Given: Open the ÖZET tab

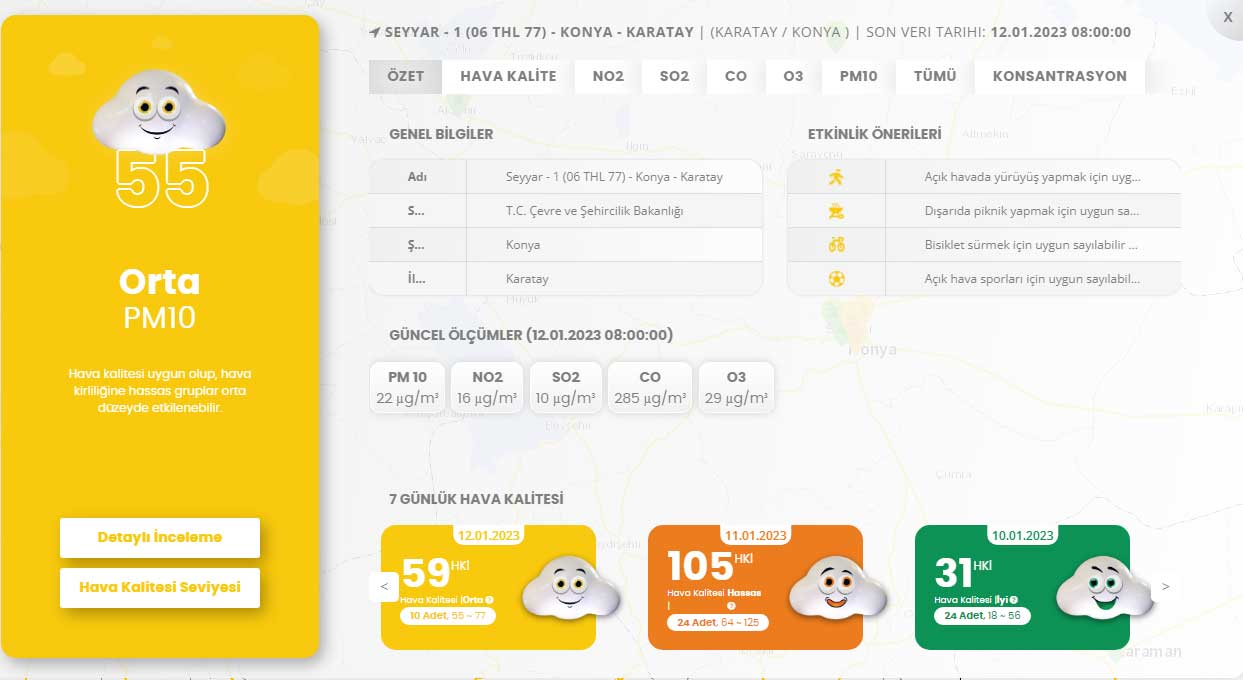Looking at the screenshot, I should (x=405, y=76).
